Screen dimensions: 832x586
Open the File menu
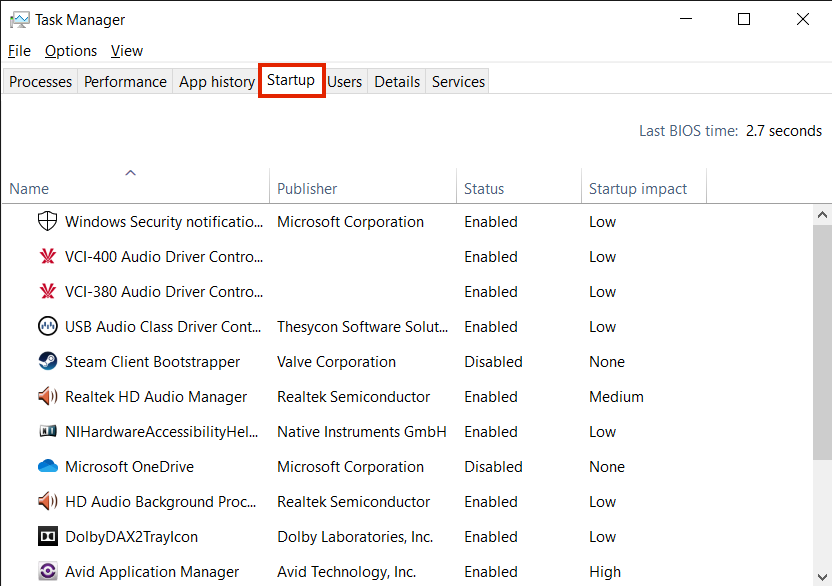click(19, 51)
